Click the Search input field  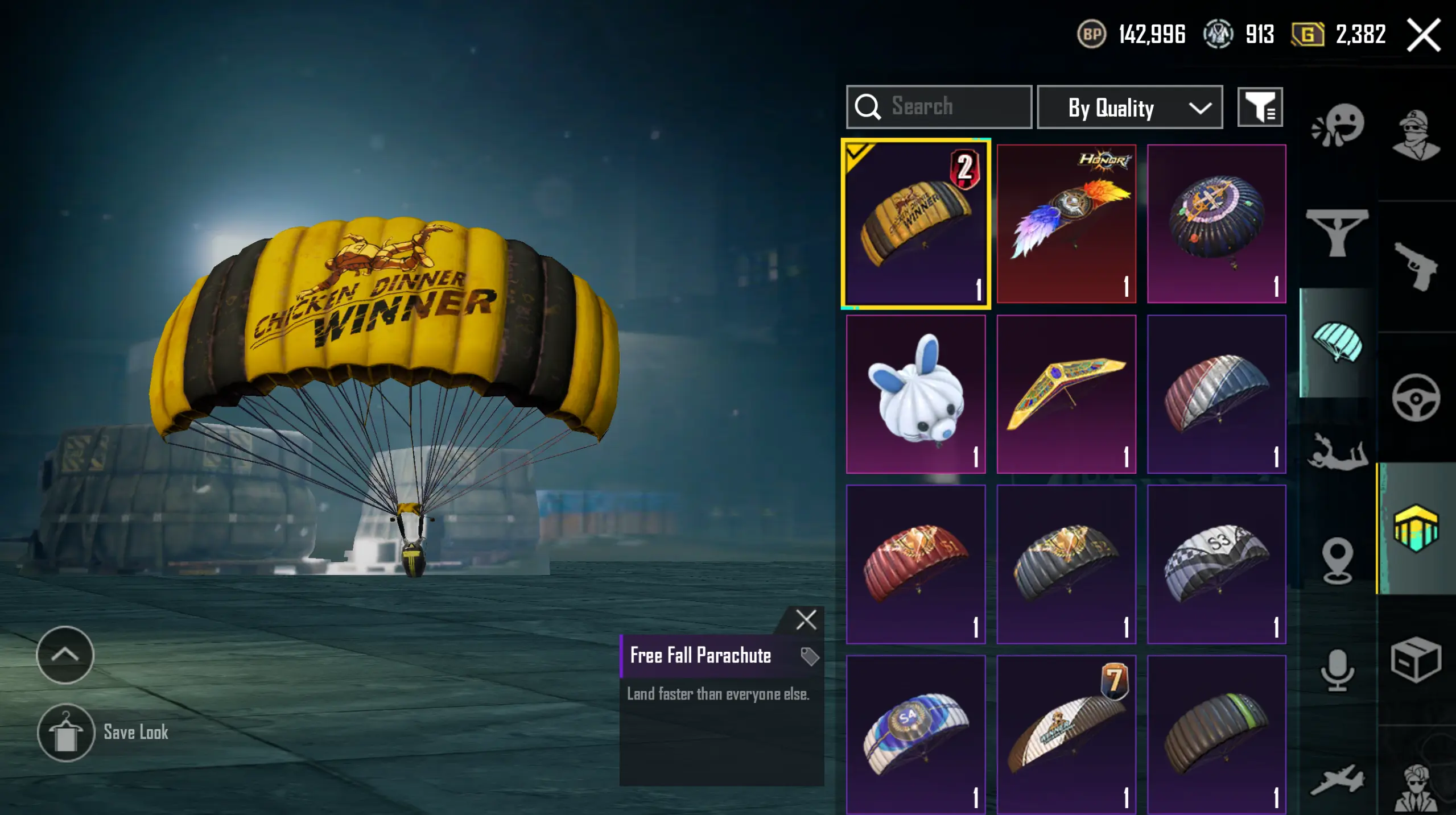939,107
